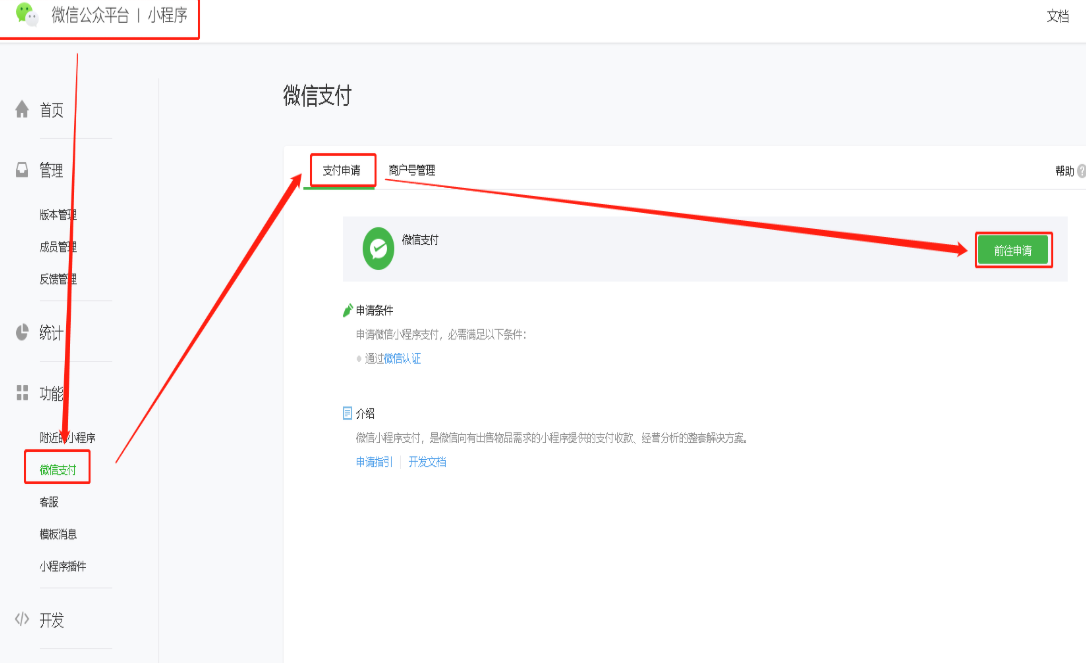Click the WeChat logo in the header
This screenshot has height=663, width=1086.
27,15
